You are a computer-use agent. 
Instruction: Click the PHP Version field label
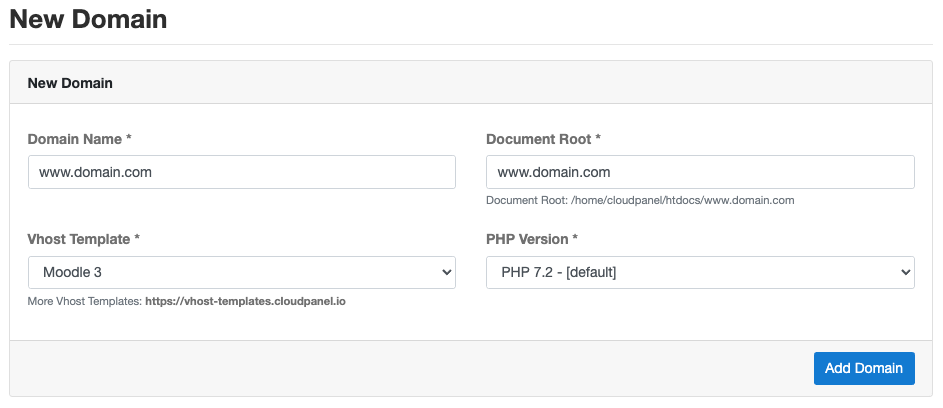(532, 240)
